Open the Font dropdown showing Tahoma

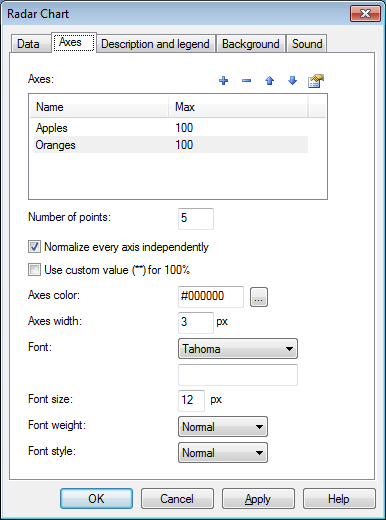[238, 349]
